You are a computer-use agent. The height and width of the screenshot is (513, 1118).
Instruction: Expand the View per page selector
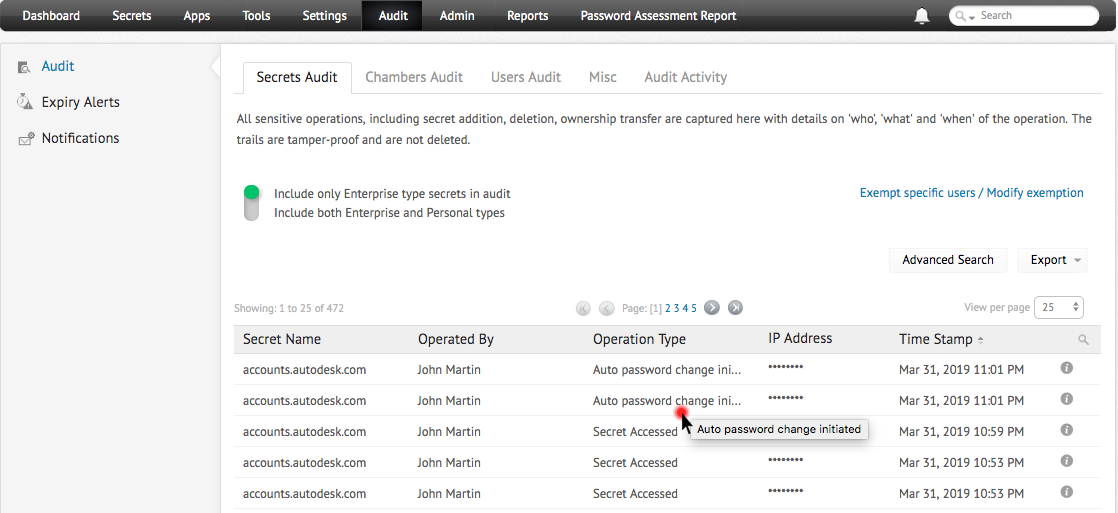pyautogui.click(x=1060, y=308)
